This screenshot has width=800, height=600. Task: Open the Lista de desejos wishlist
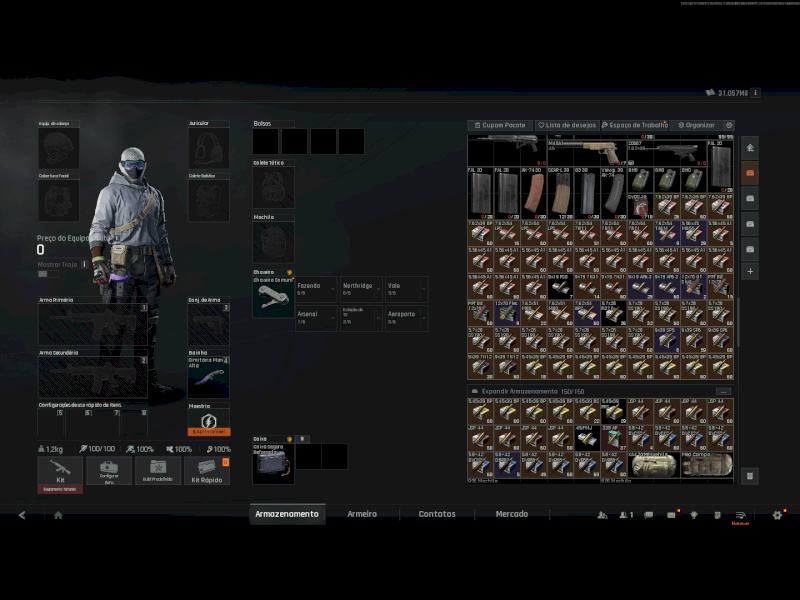[567, 125]
